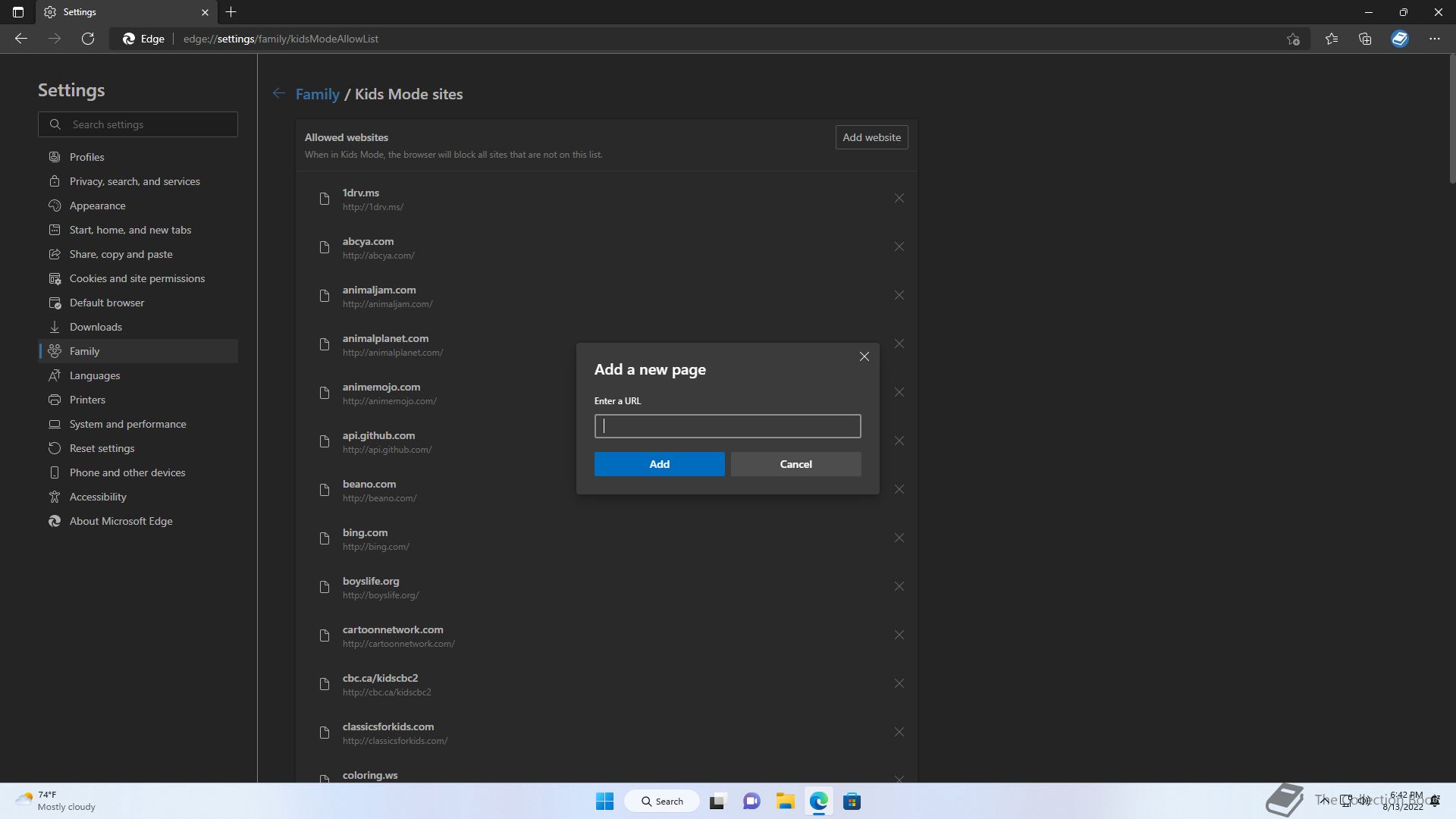The image size is (1456, 819).
Task: Open Appearance settings
Action: tap(138, 206)
